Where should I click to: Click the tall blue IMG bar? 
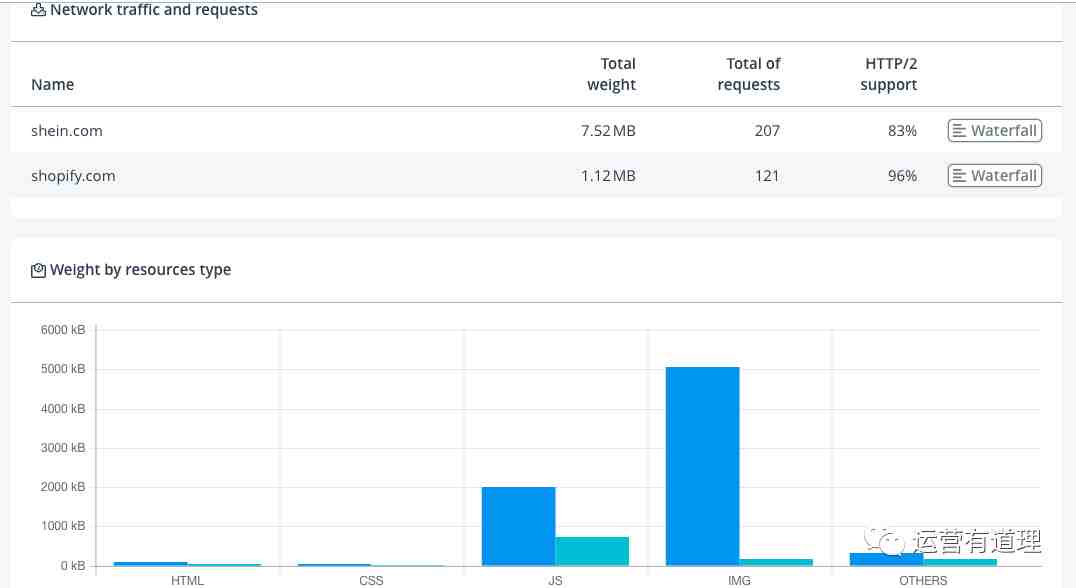point(702,467)
